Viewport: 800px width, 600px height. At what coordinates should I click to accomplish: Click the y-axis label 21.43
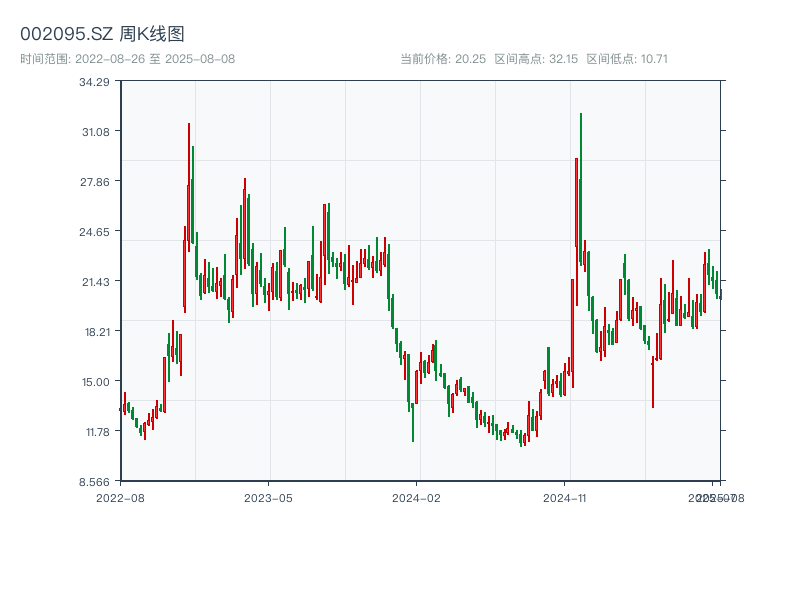pyautogui.click(x=96, y=282)
